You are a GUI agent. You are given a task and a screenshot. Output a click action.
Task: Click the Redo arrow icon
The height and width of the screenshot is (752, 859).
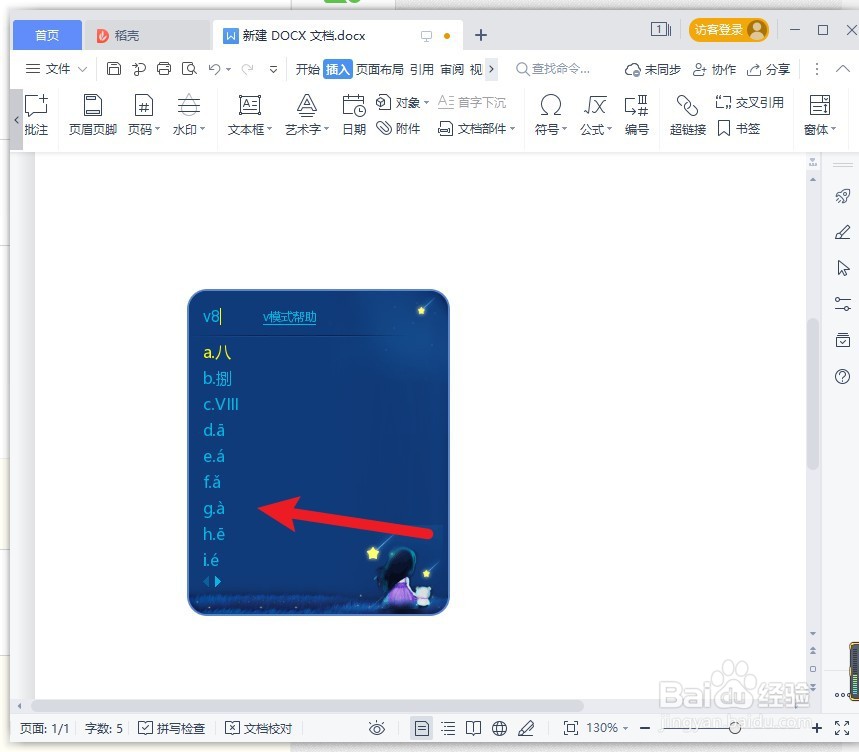(x=248, y=69)
